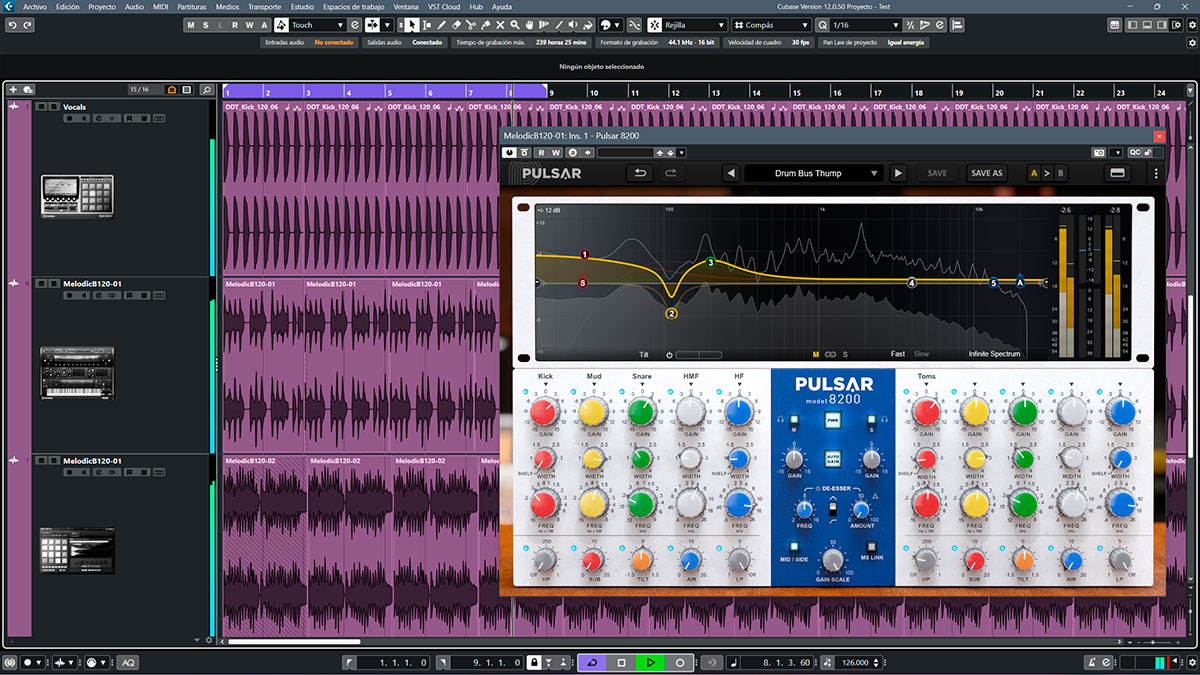Expand the Mud band type arrow
The image size is (1200, 675).
[593, 385]
